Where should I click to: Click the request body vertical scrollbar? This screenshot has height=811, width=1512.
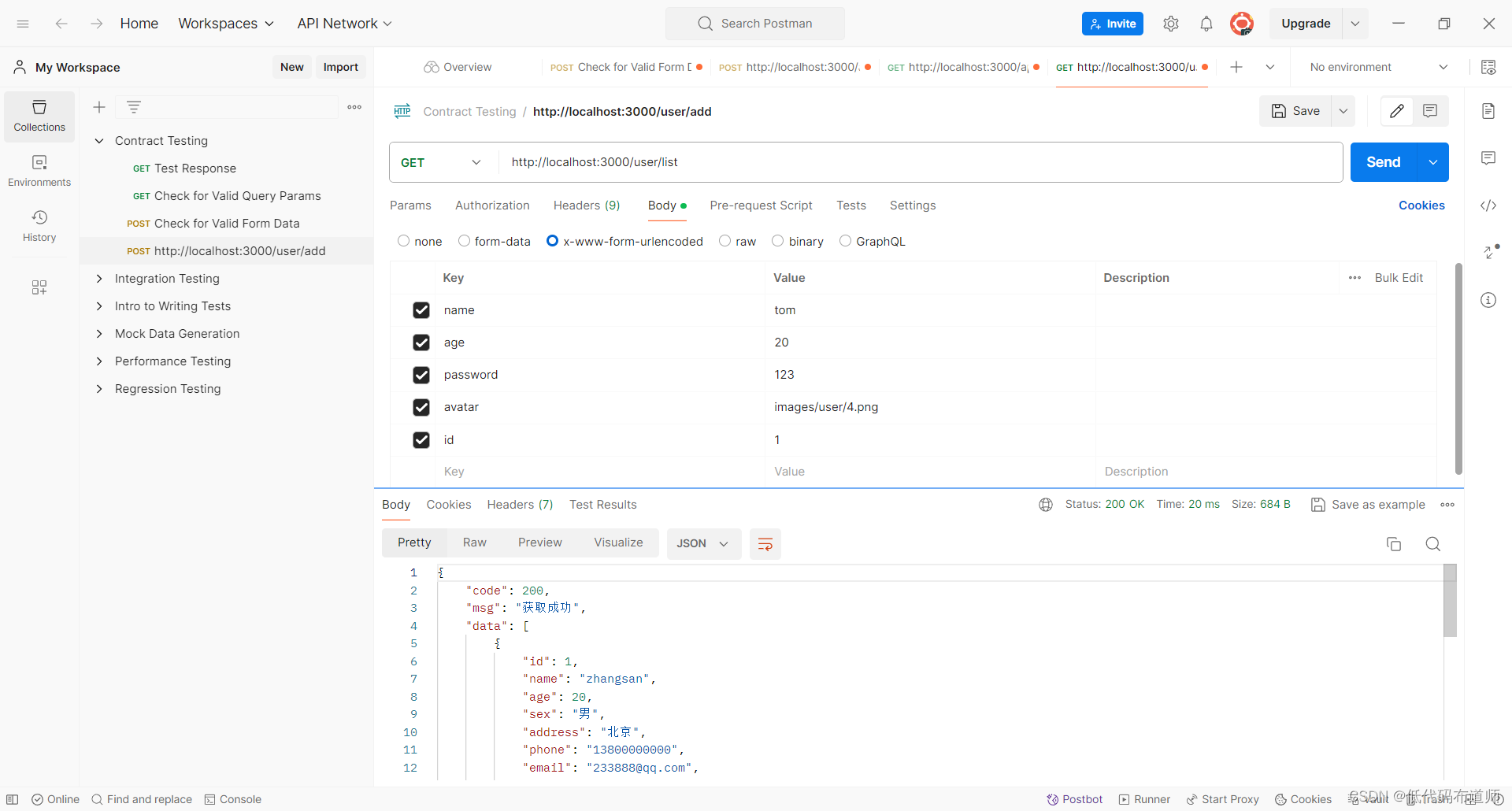pos(1458,368)
